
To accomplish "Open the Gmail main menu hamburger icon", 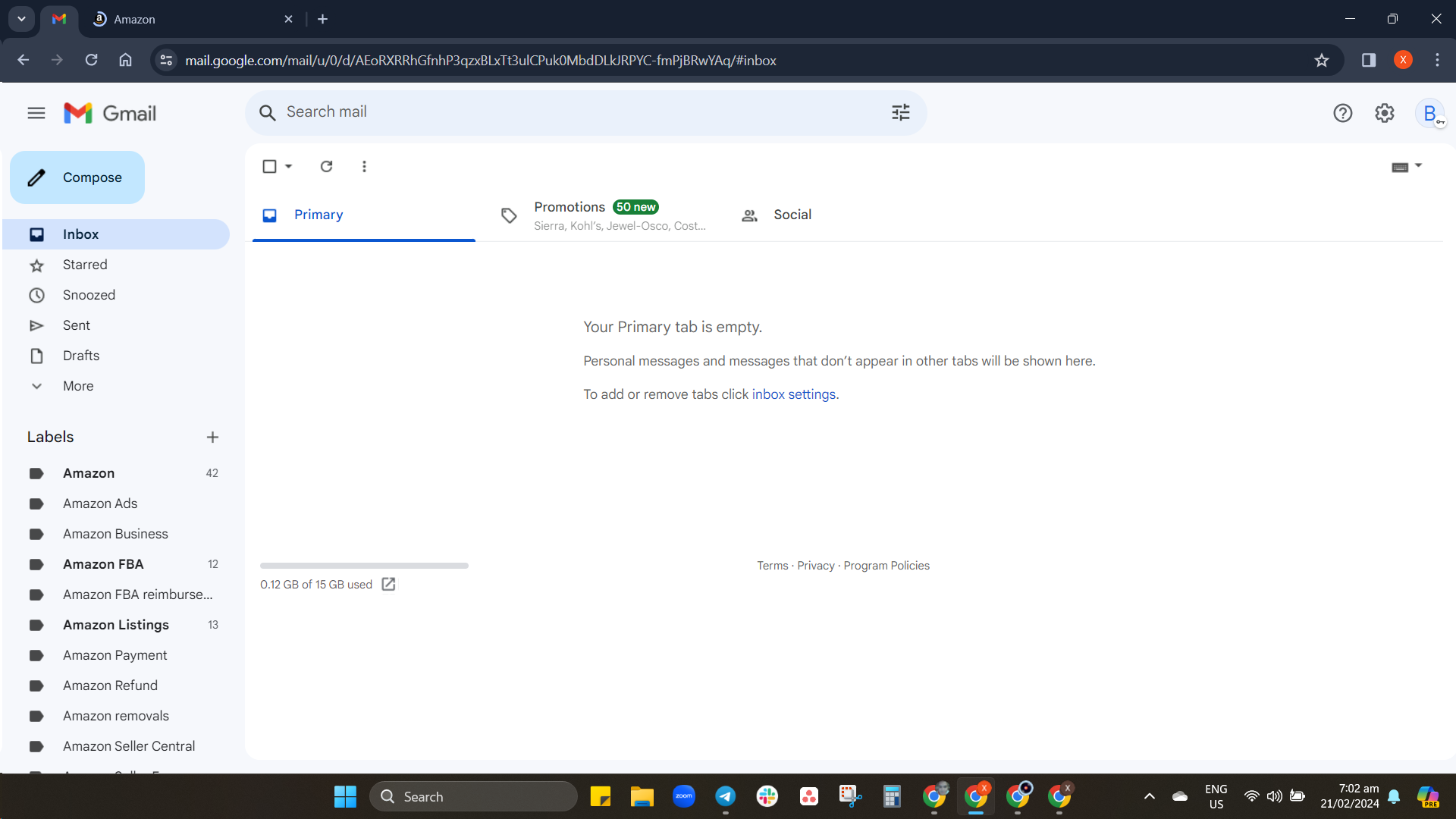I will tap(36, 114).
